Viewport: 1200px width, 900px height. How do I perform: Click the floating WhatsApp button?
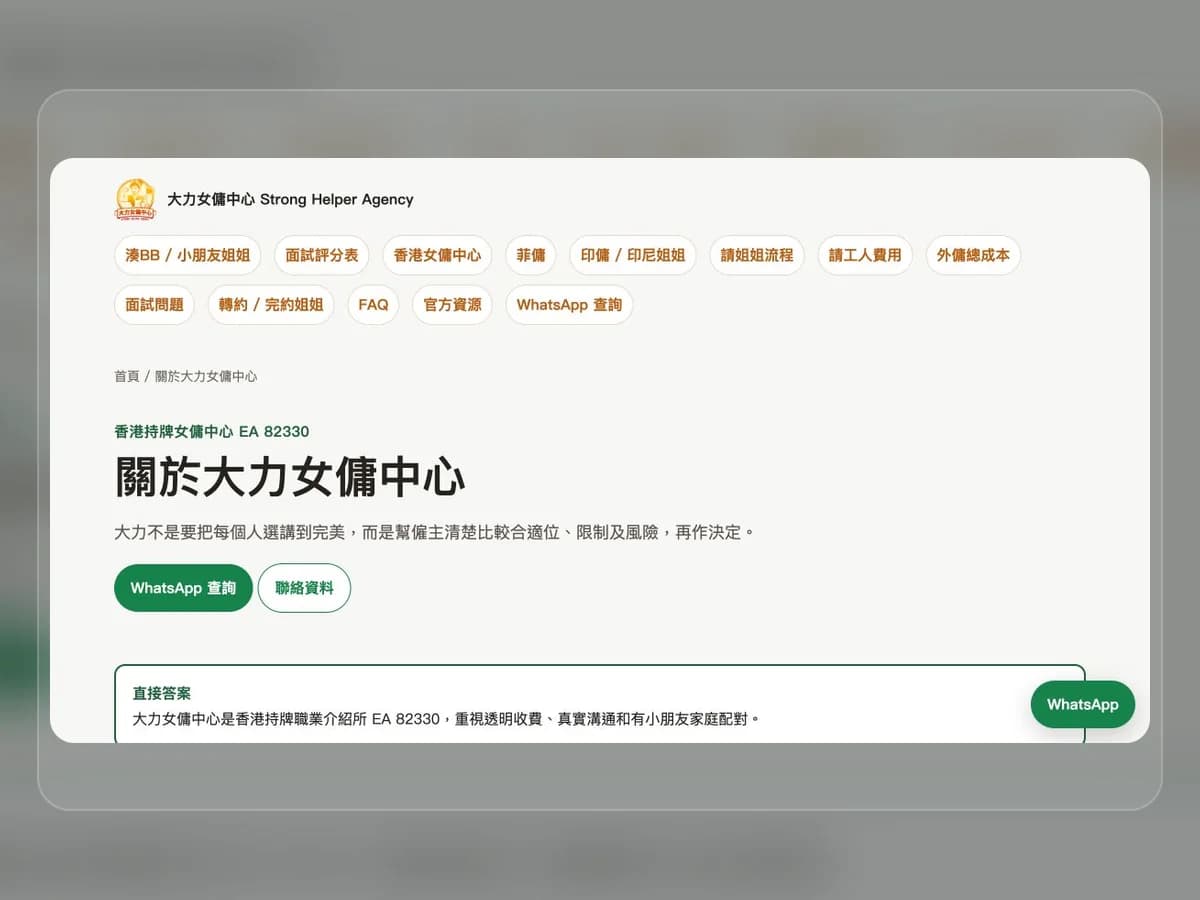tap(1083, 704)
